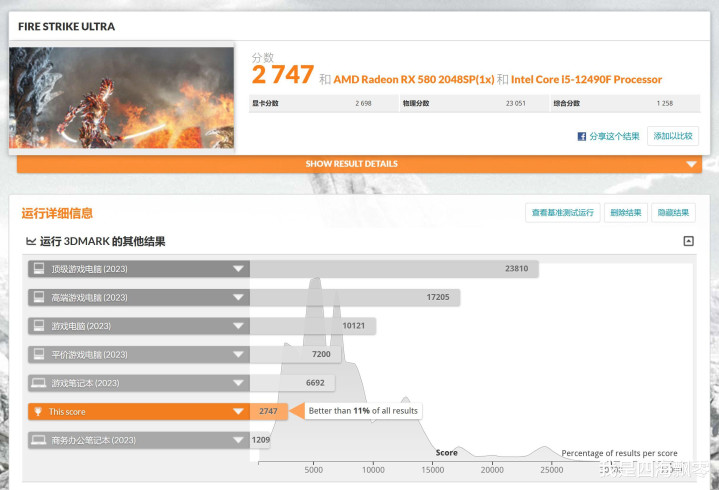Image resolution: width=719 pixels, height=490 pixels.
Task: Expand the 商务办公笔记本 (2023) dropdown
Action: (238, 440)
